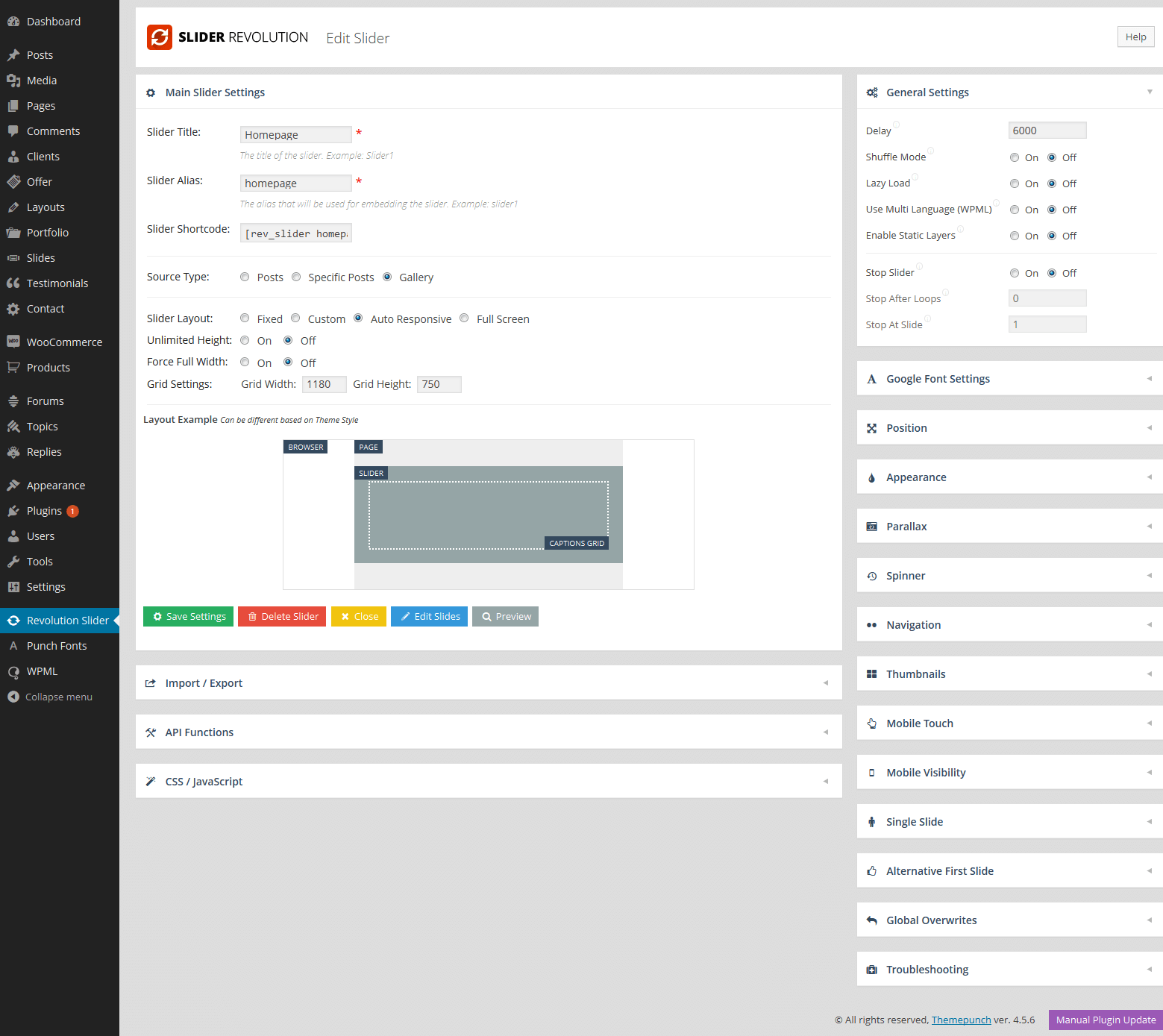Open the Plugins menu item
The image size is (1163, 1036).
click(x=44, y=511)
